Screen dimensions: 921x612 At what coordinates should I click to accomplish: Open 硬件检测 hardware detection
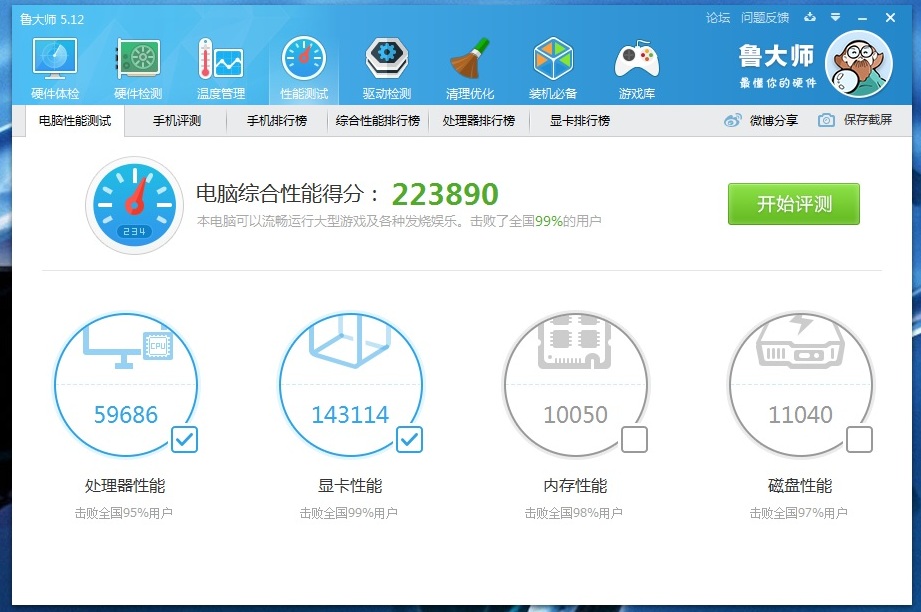pyautogui.click(x=138, y=68)
